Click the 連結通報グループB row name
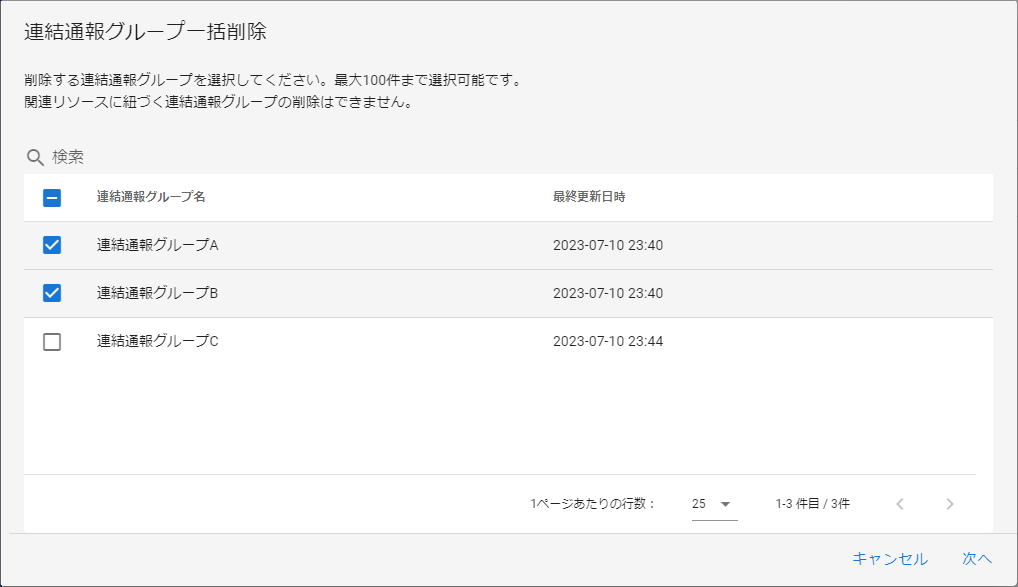1018x587 pixels. [157, 293]
